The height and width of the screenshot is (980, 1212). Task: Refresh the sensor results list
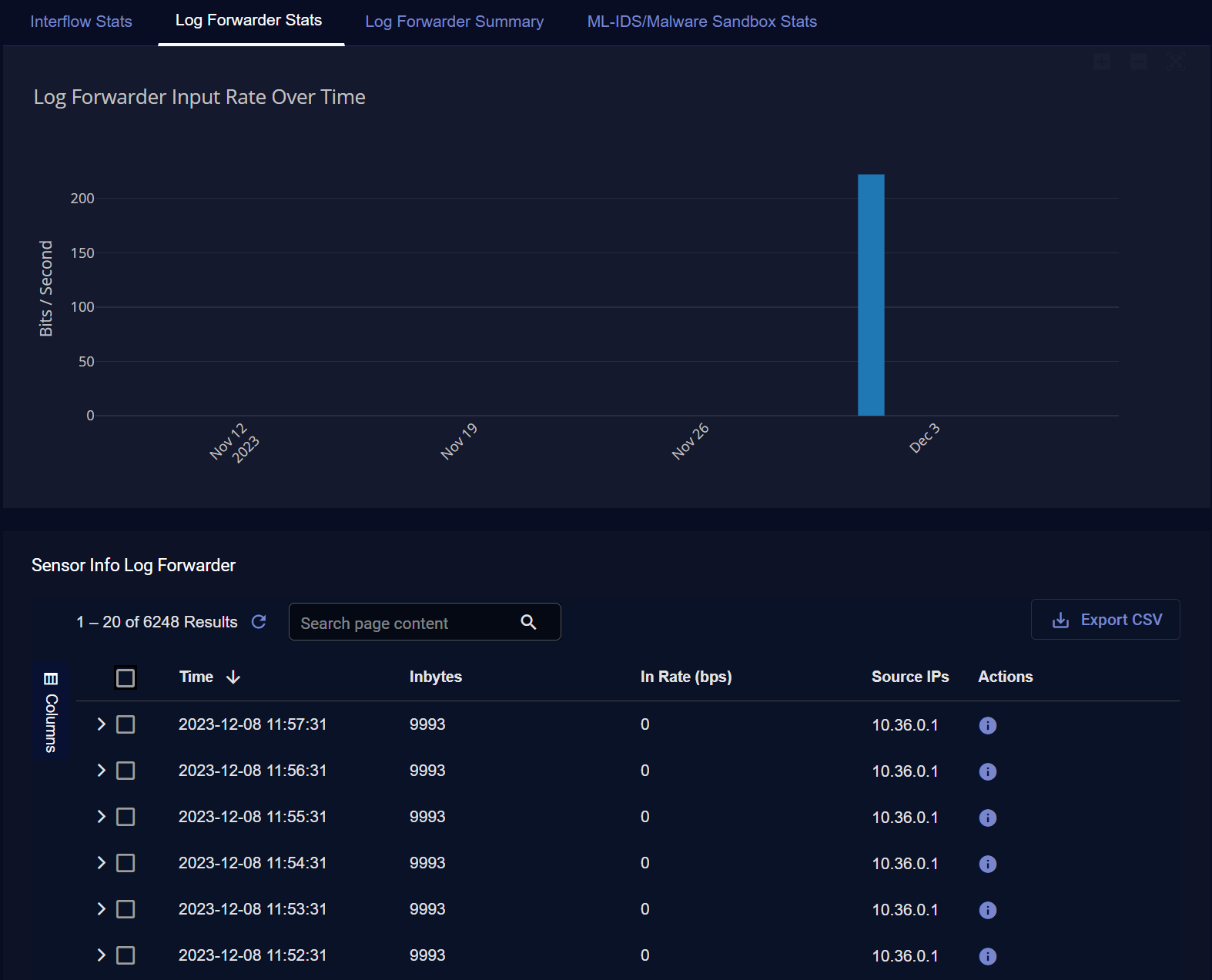[x=259, y=621]
